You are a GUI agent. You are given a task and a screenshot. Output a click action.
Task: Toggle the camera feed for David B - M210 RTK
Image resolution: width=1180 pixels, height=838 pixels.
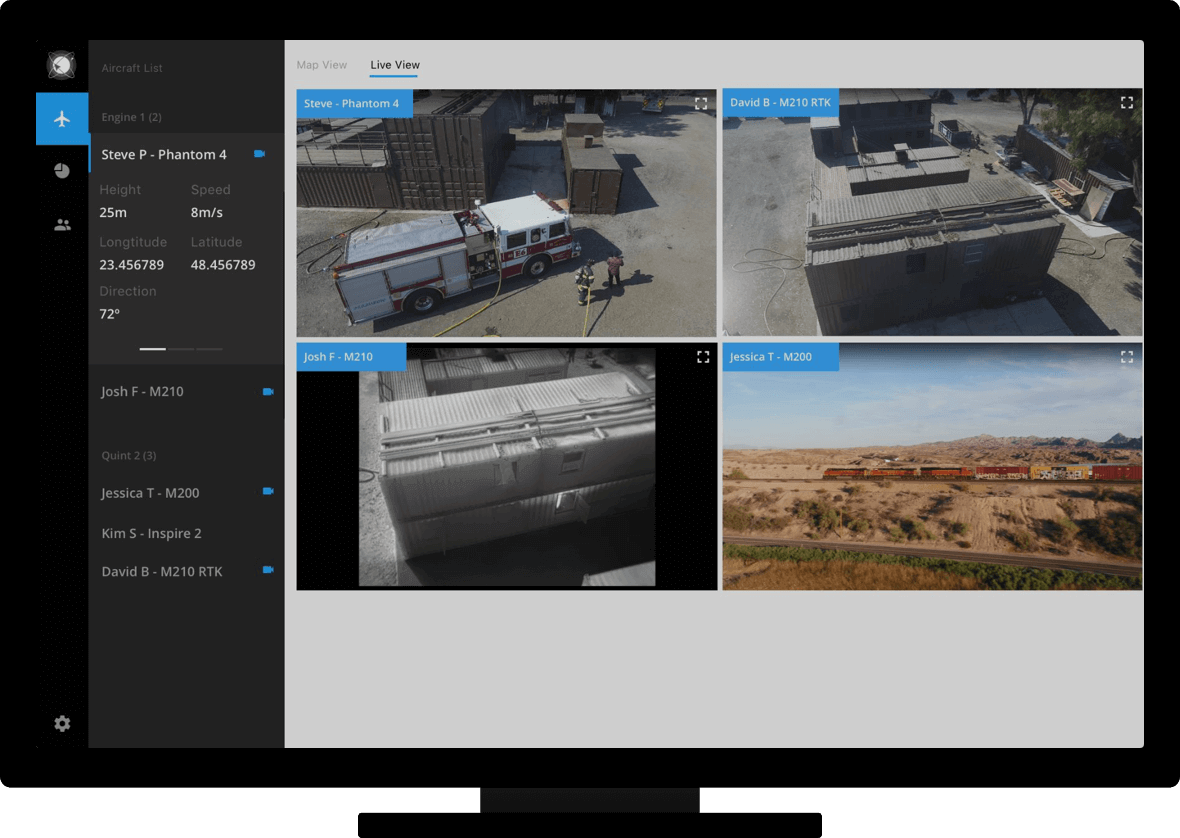click(268, 570)
